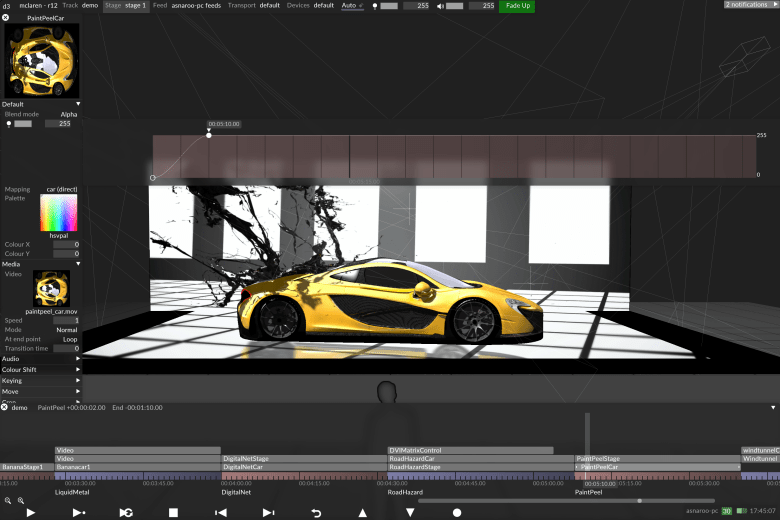
Task: Select the PaintPeelStage layer on timeline
Action: pos(658,458)
